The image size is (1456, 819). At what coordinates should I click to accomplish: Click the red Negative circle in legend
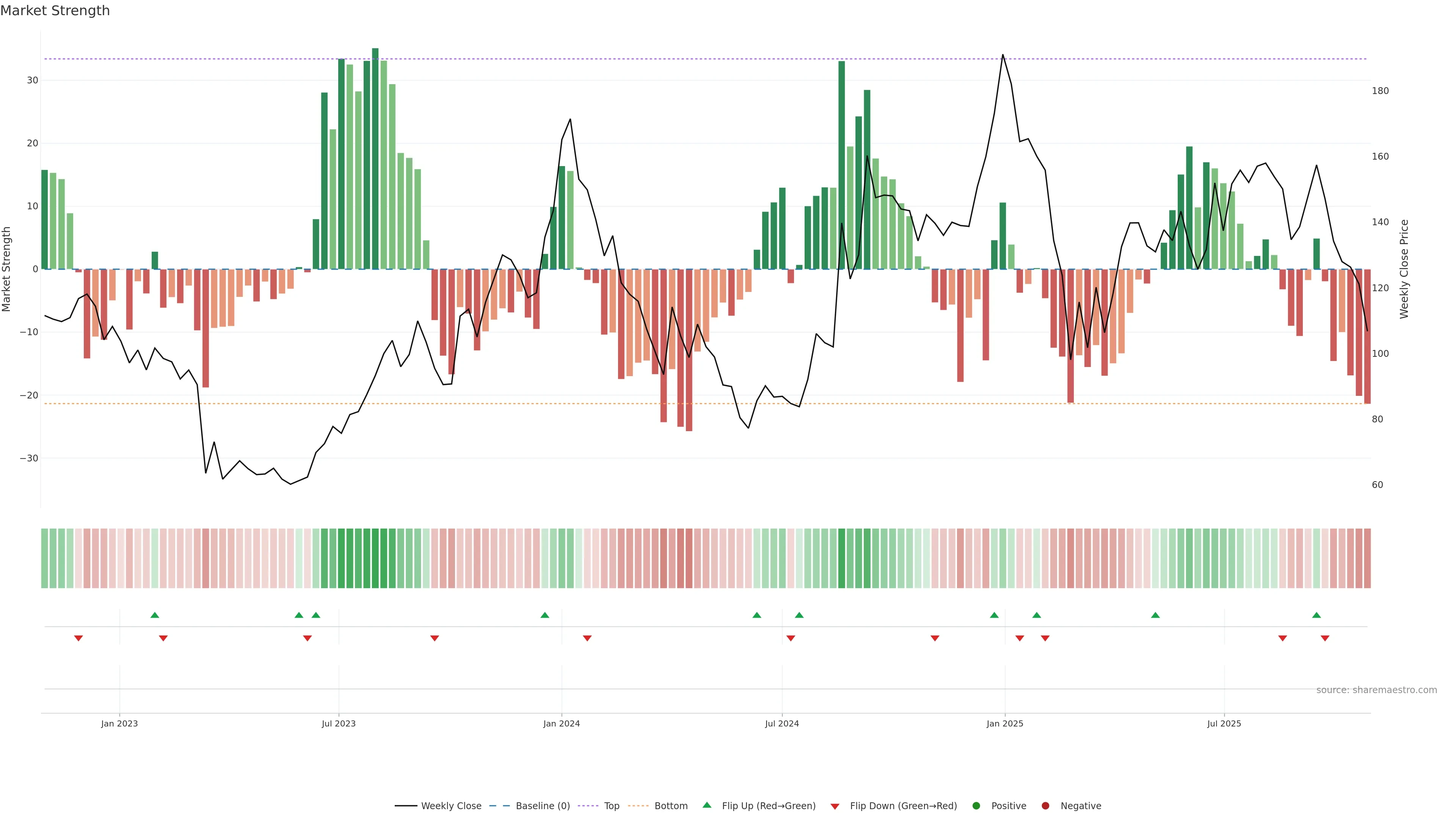1045,805
